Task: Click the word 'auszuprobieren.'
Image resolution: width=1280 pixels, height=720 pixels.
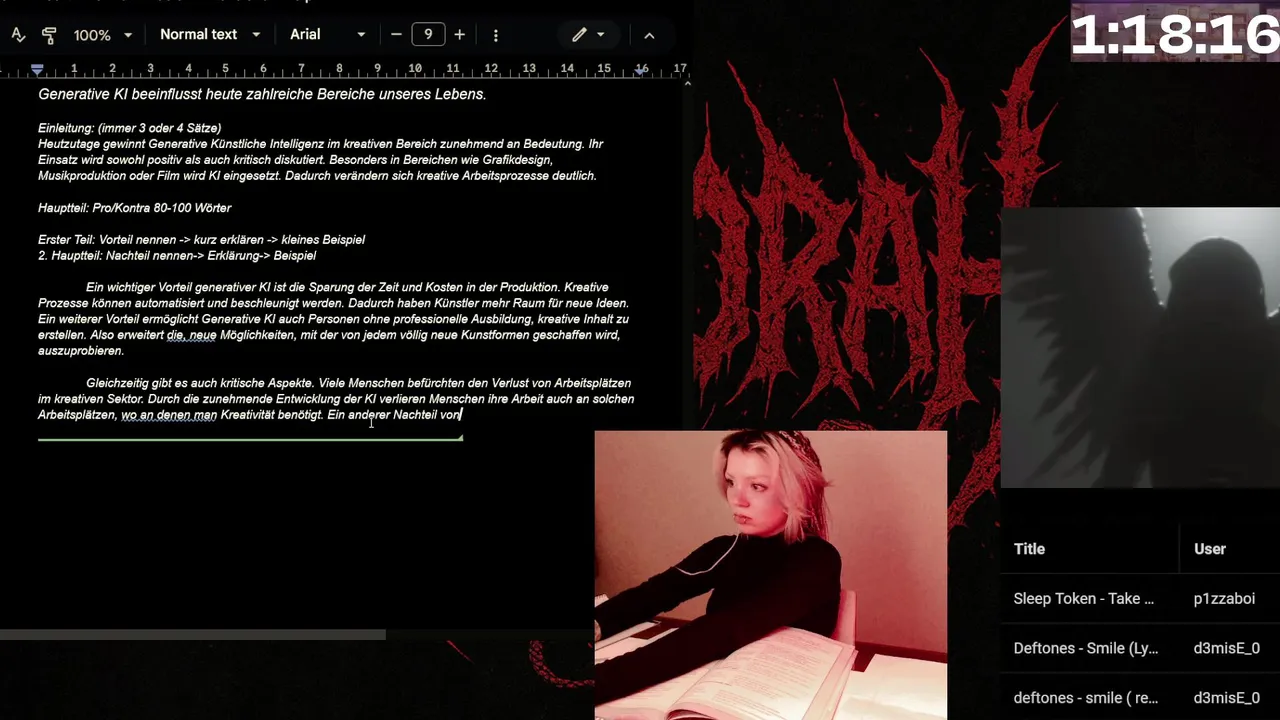Action: point(81,351)
